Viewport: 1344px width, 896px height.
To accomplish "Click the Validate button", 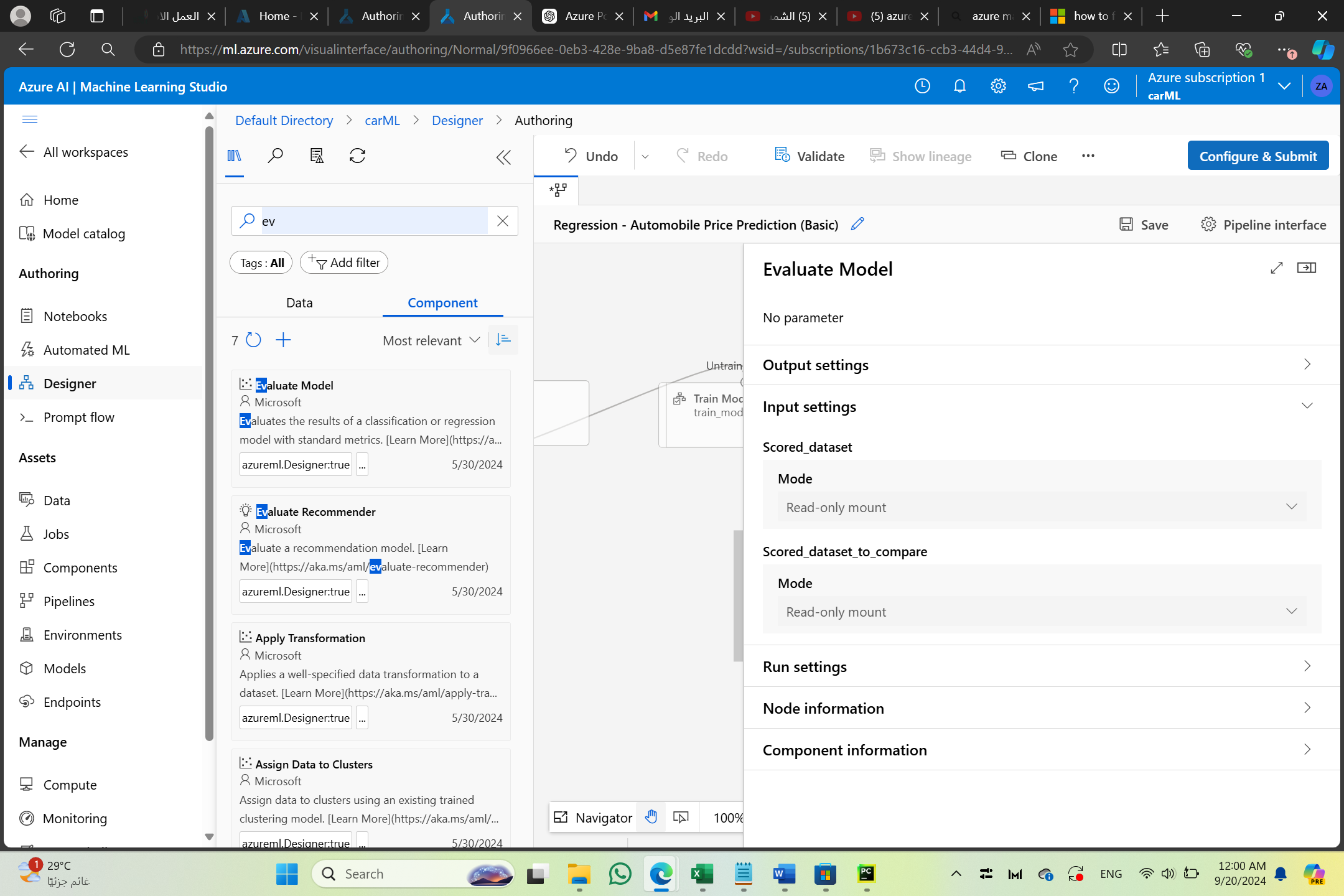I will tap(810, 156).
